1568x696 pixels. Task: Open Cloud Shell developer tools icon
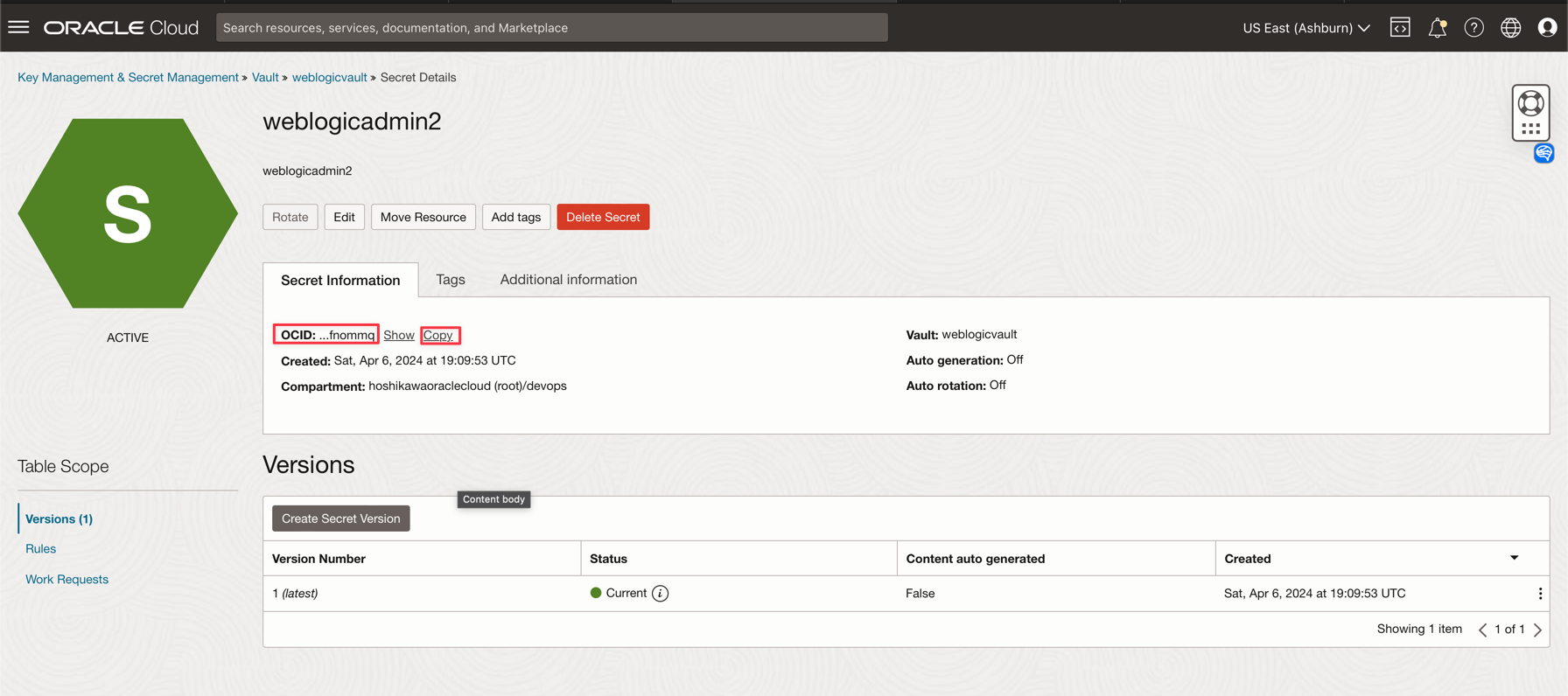pos(1400,28)
